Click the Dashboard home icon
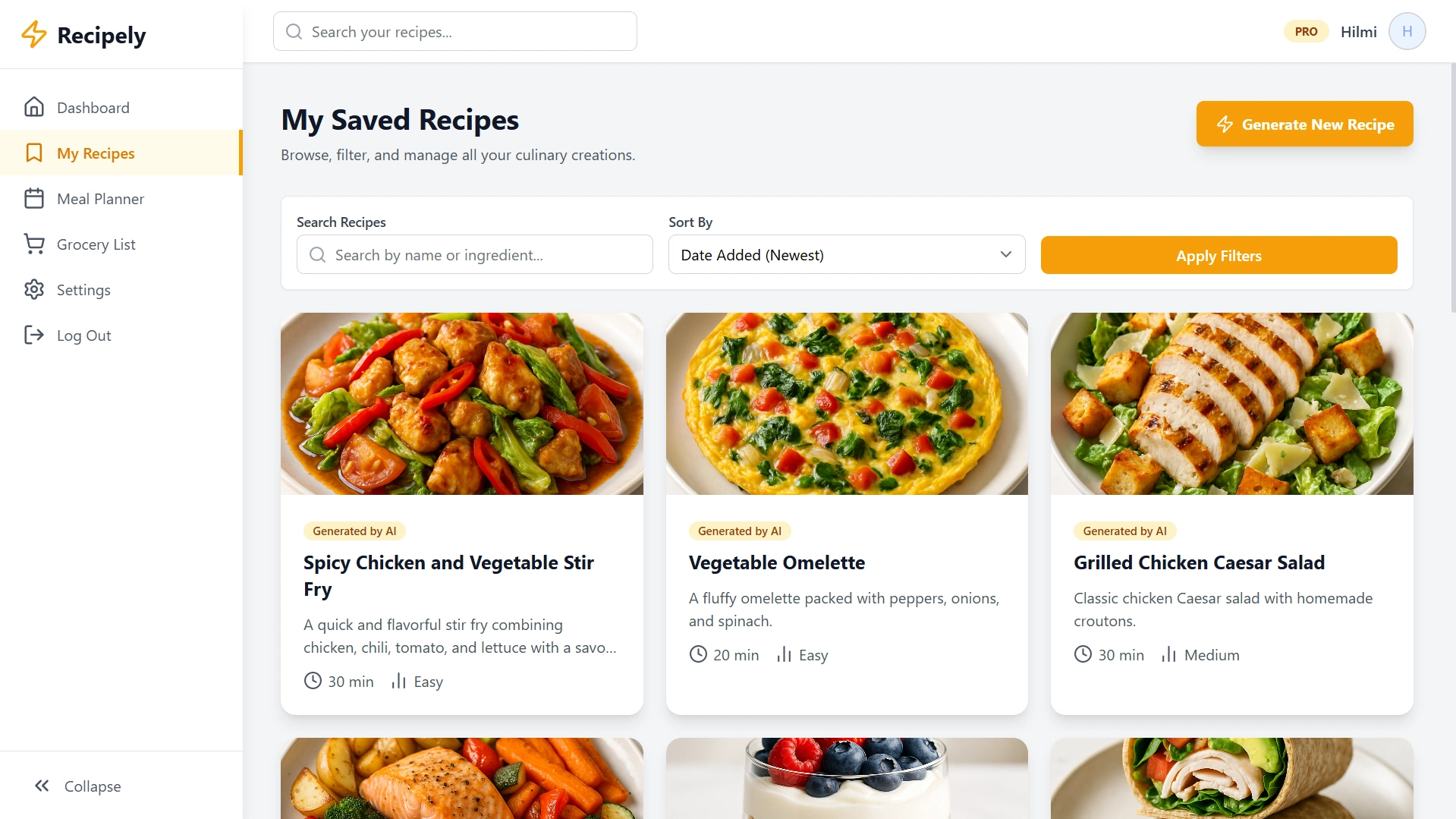The image size is (1456, 819). click(34, 107)
